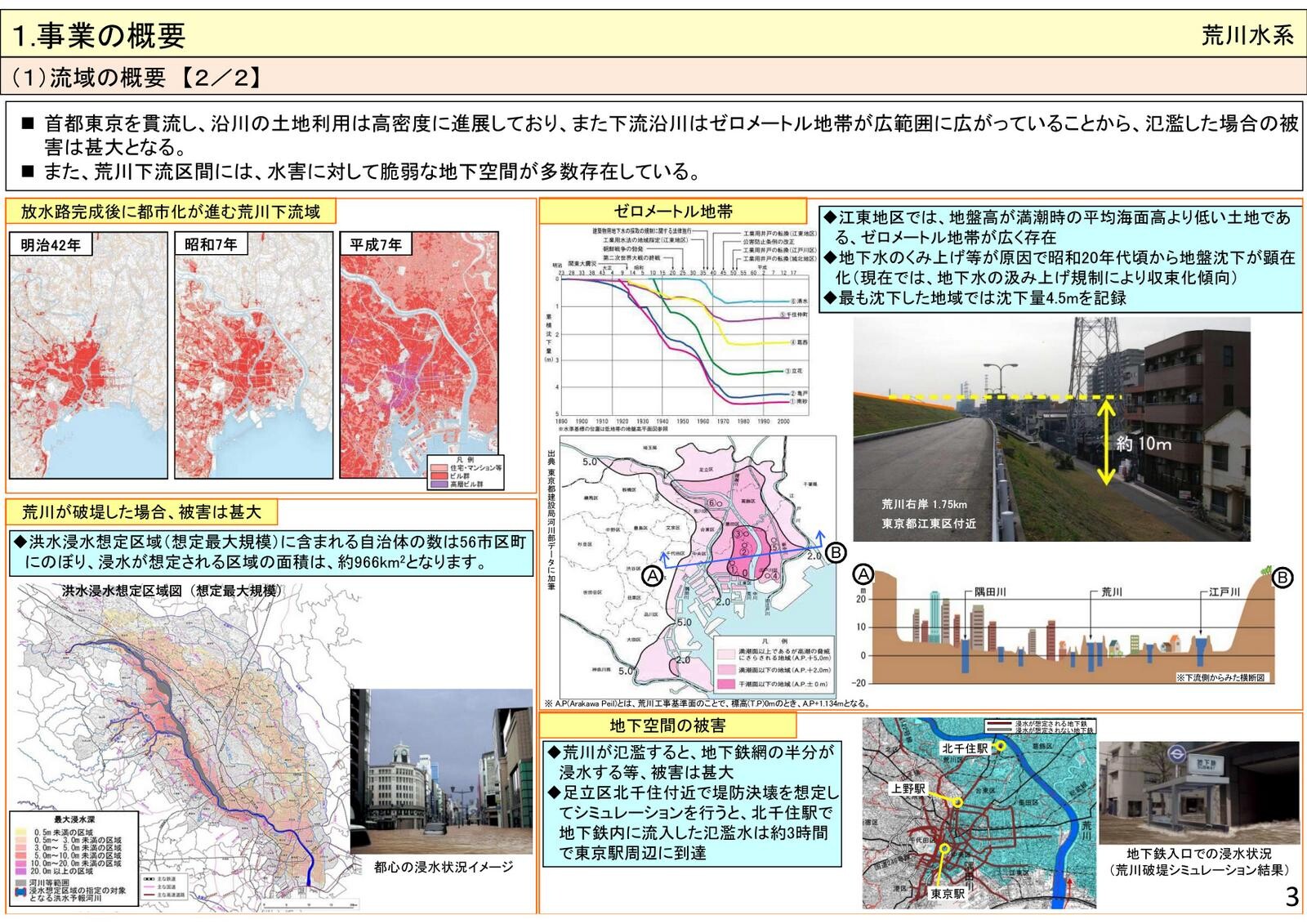
Task: Open the 明治42年 urbanization map image
Action: pyautogui.click(x=88, y=355)
